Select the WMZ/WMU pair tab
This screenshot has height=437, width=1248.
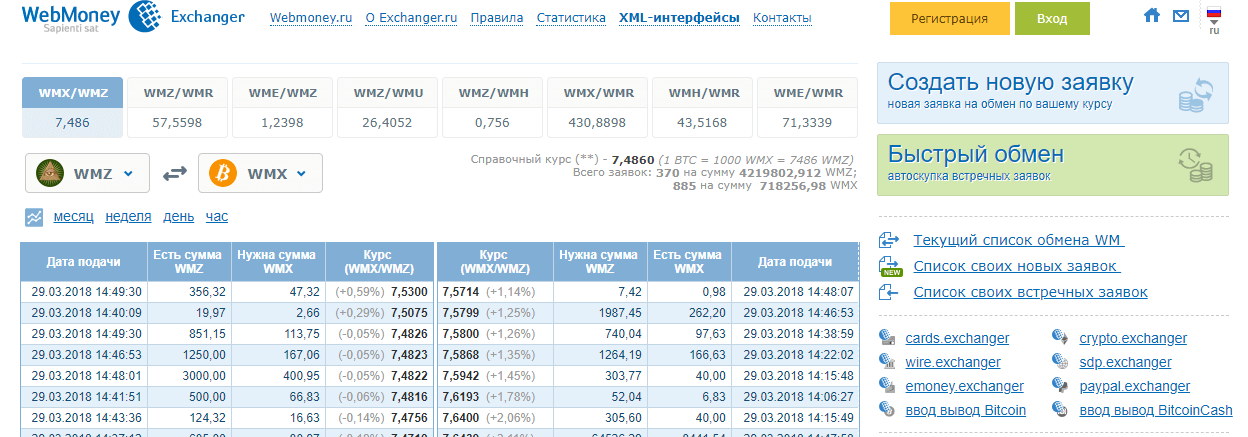click(388, 108)
